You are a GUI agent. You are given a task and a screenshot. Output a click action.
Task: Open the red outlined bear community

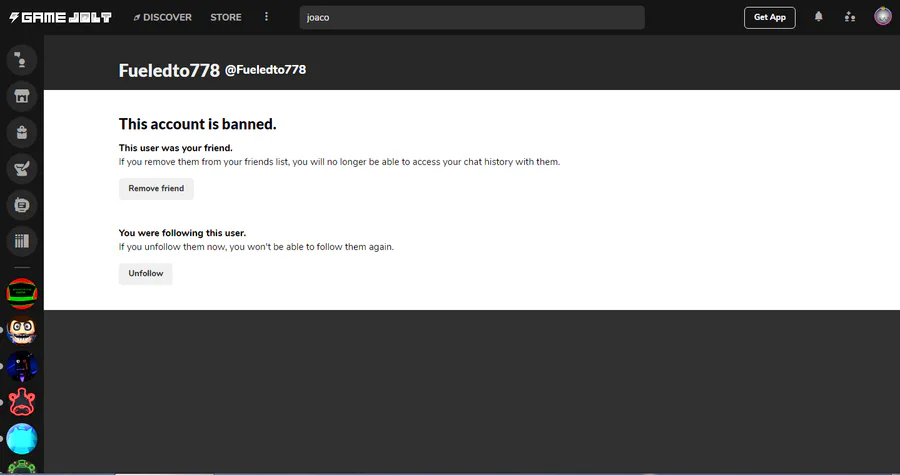(22, 402)
